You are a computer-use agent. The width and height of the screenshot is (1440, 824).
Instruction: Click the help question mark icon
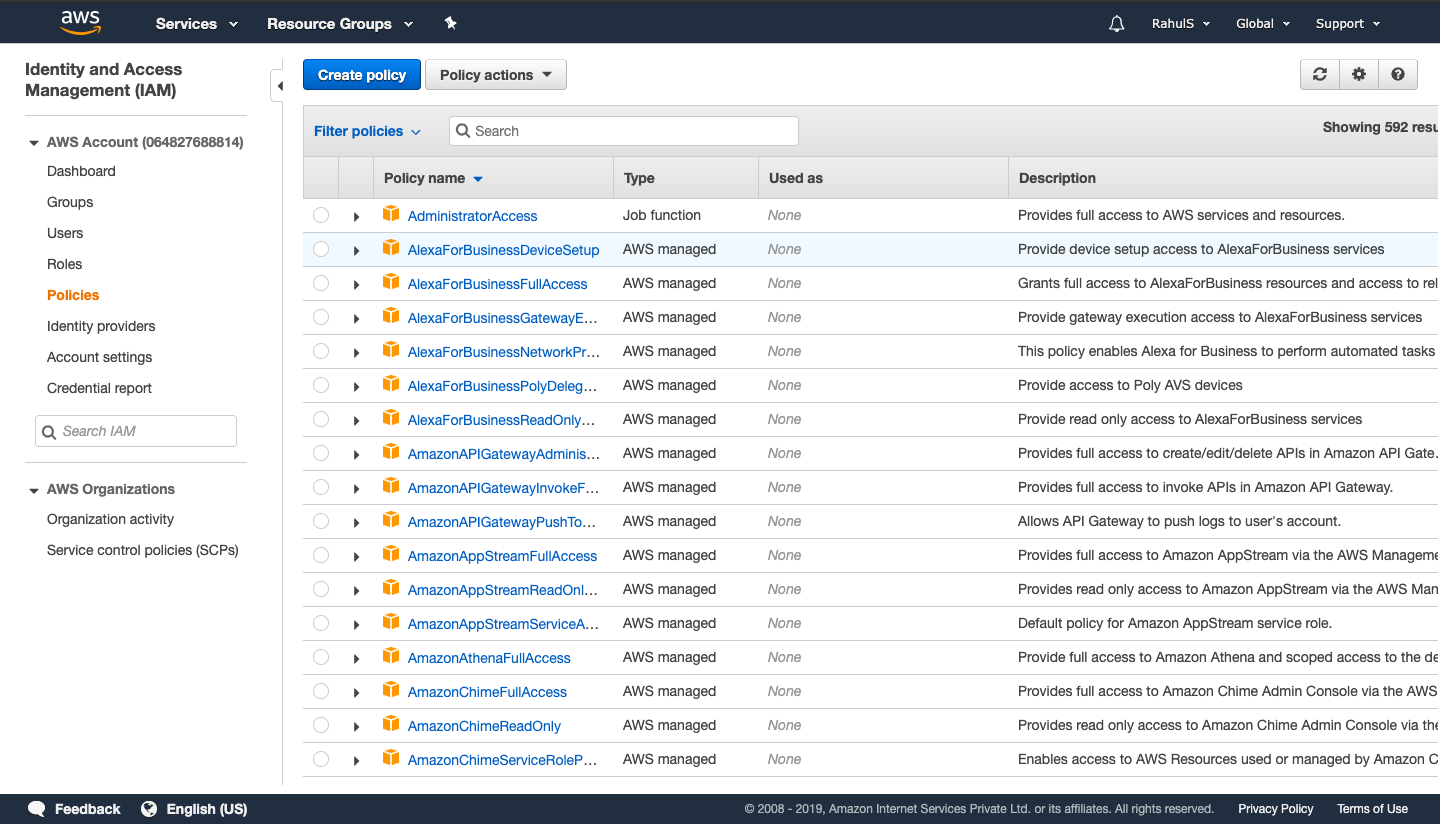click(x=1398, y=74)
